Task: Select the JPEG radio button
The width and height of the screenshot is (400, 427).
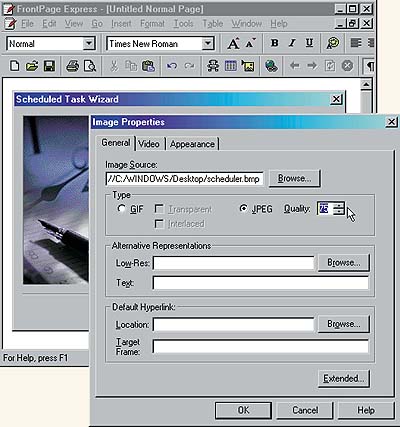Action: tap(244, 208)
